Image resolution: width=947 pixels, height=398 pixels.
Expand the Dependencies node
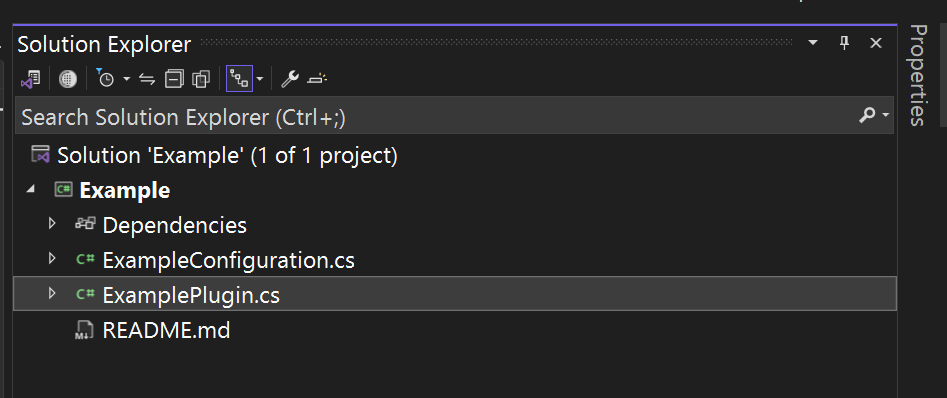click(x=52, y=224)
